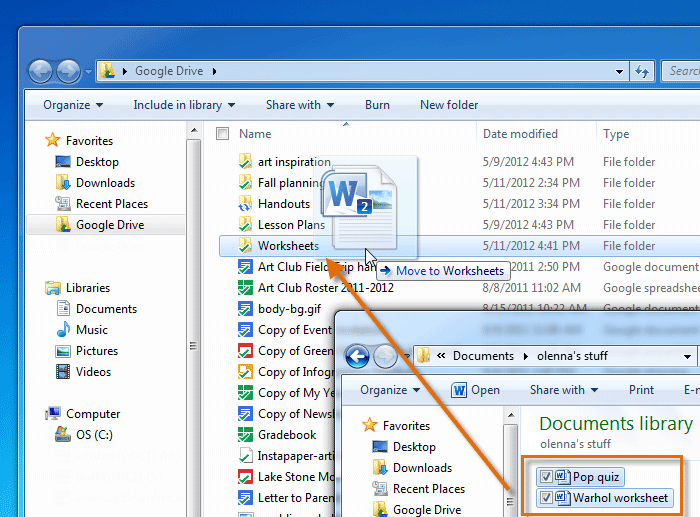Image resolution: width=700 pixels, height=517 pixels.
Task: Click the Search box in Google Drive window
Action: (680, 71)
